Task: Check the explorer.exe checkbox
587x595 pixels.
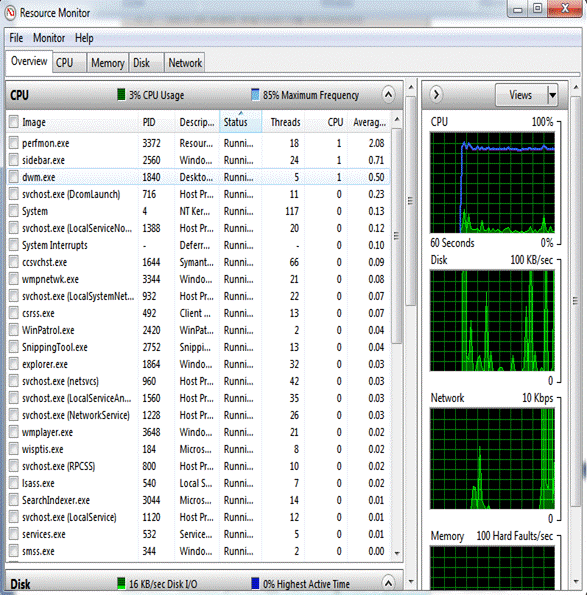Action: pyautogui.click(x=14, y=364)
